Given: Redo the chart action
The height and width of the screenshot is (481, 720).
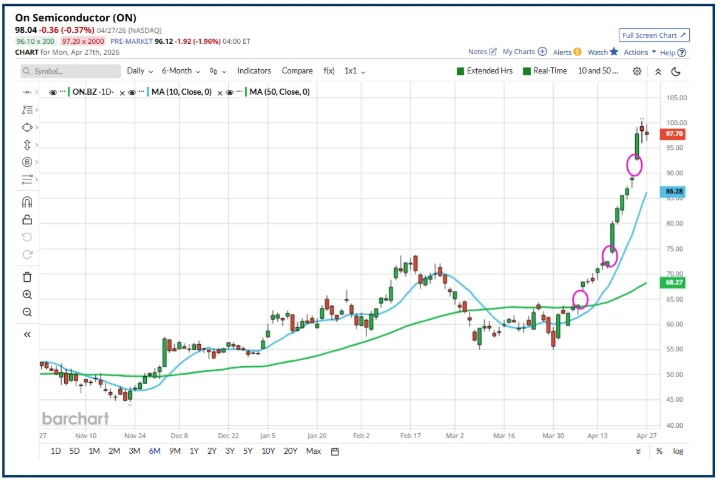Looking at the screenshot, I should pos(27,254).
